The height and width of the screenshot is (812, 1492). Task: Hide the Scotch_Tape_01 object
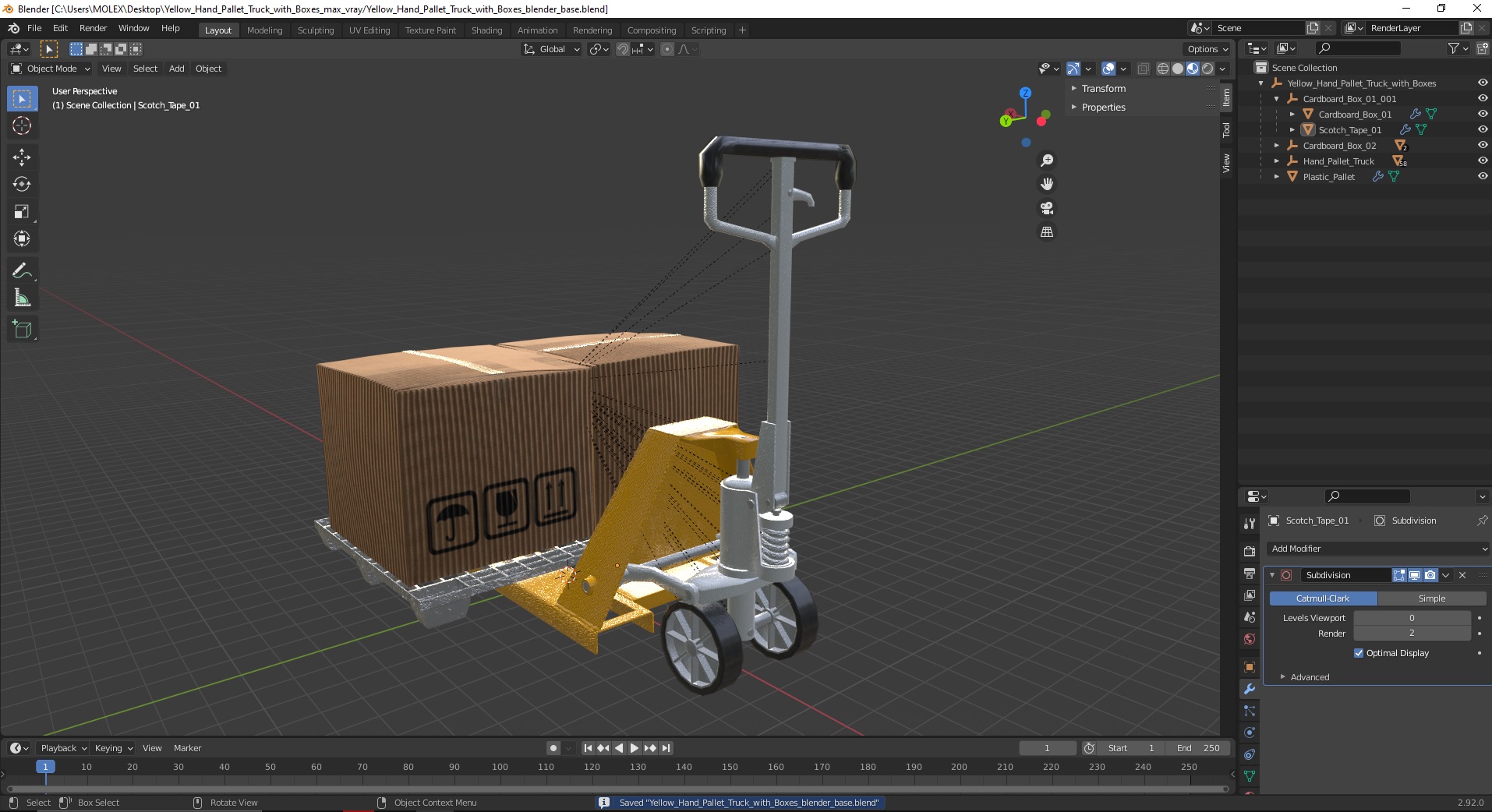pyautogui.click(x=1482, y=129)
